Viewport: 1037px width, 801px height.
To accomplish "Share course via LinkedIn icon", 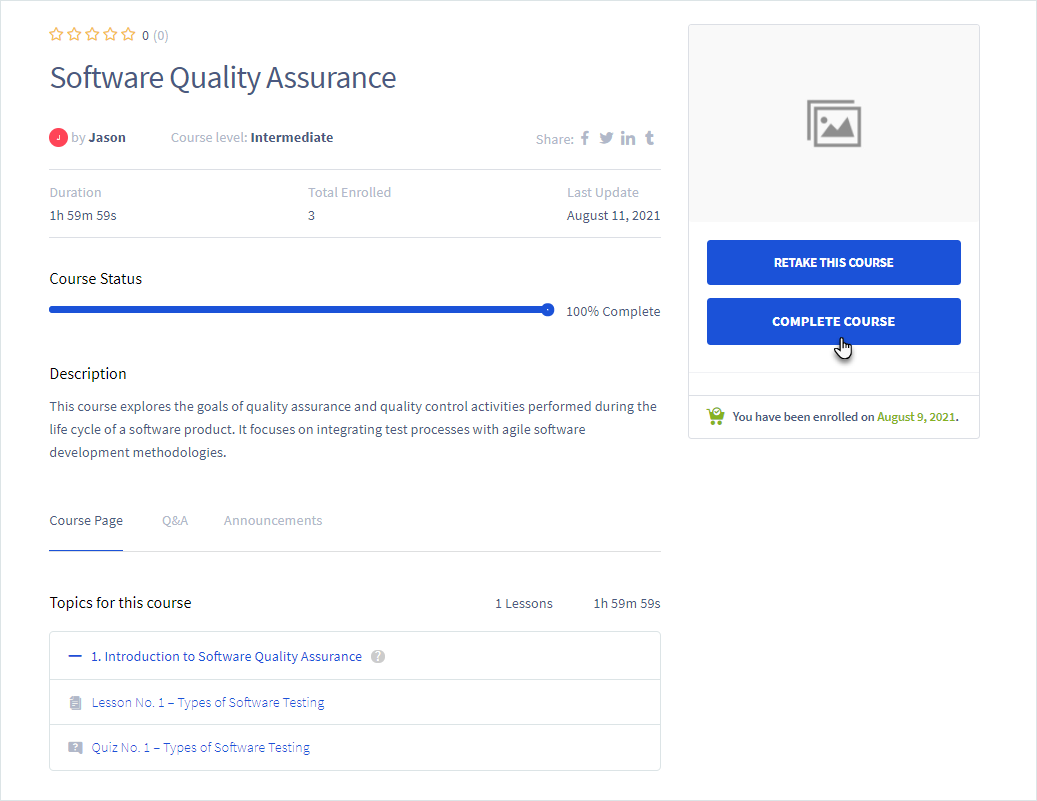I will click(628, 138).
